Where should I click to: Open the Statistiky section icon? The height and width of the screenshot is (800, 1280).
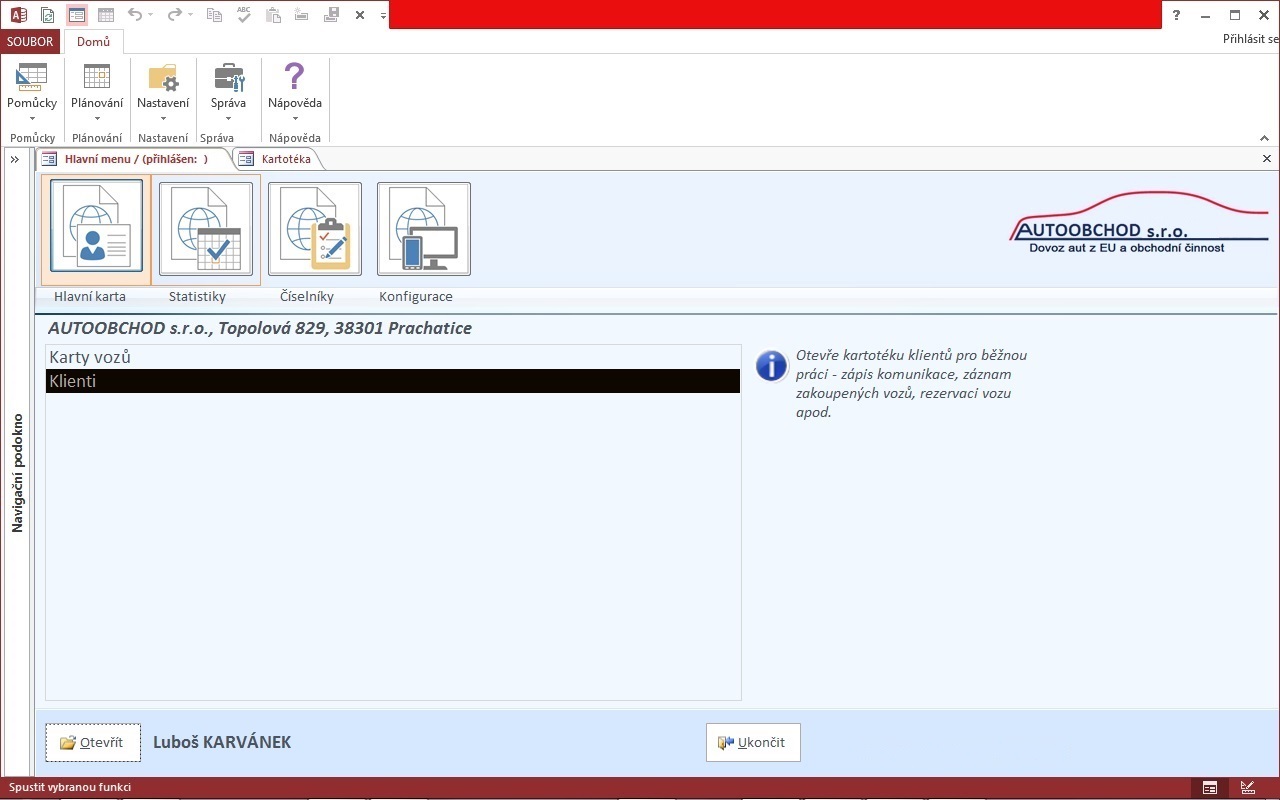pos(206,228)
